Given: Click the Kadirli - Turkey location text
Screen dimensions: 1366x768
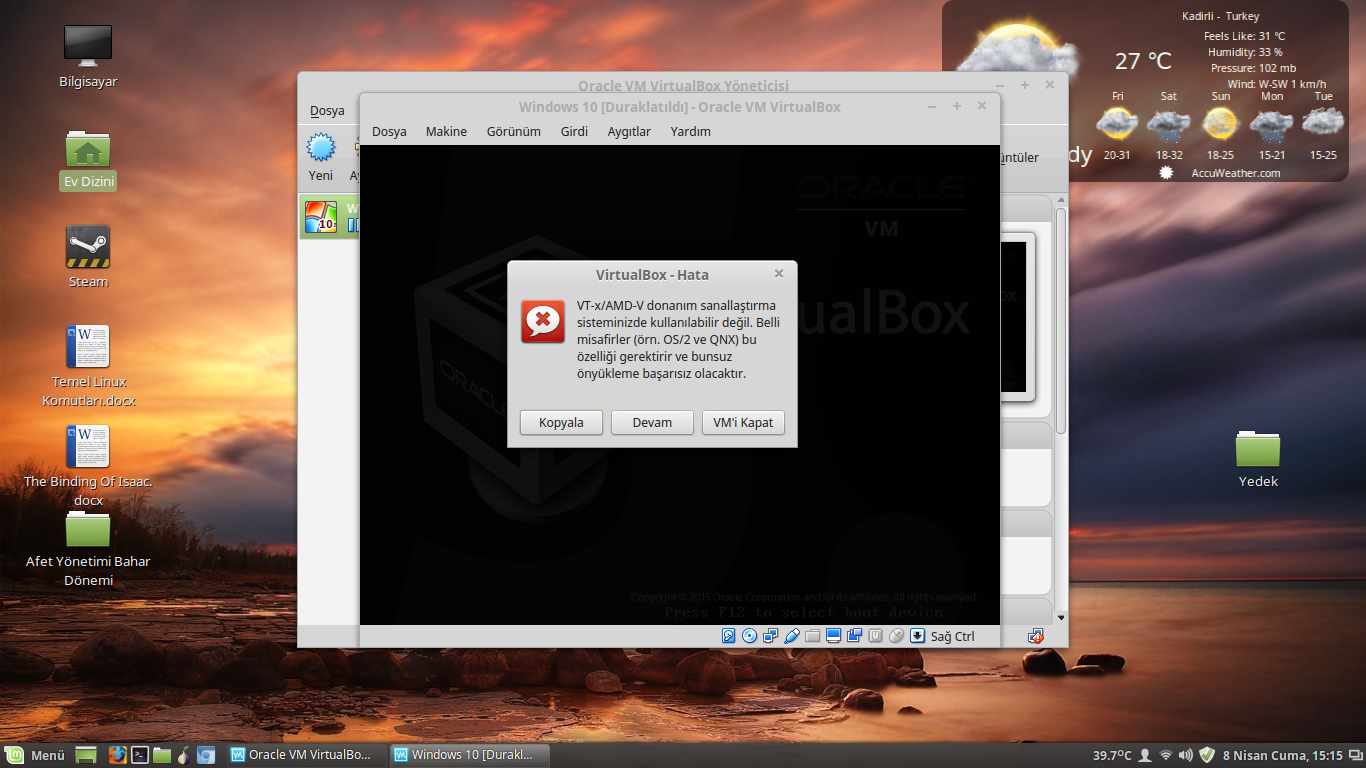Looking at the screenshot, I should (x=1220, y=16).
